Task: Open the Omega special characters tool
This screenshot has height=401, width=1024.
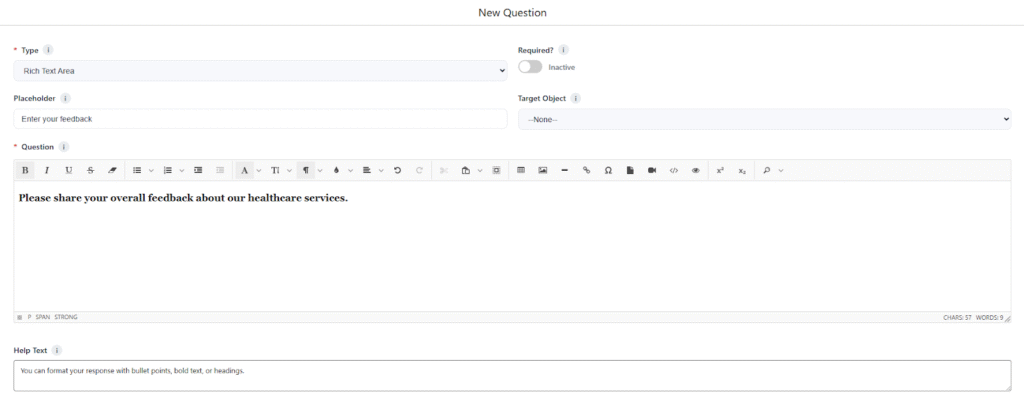Action: pos(608,171)
